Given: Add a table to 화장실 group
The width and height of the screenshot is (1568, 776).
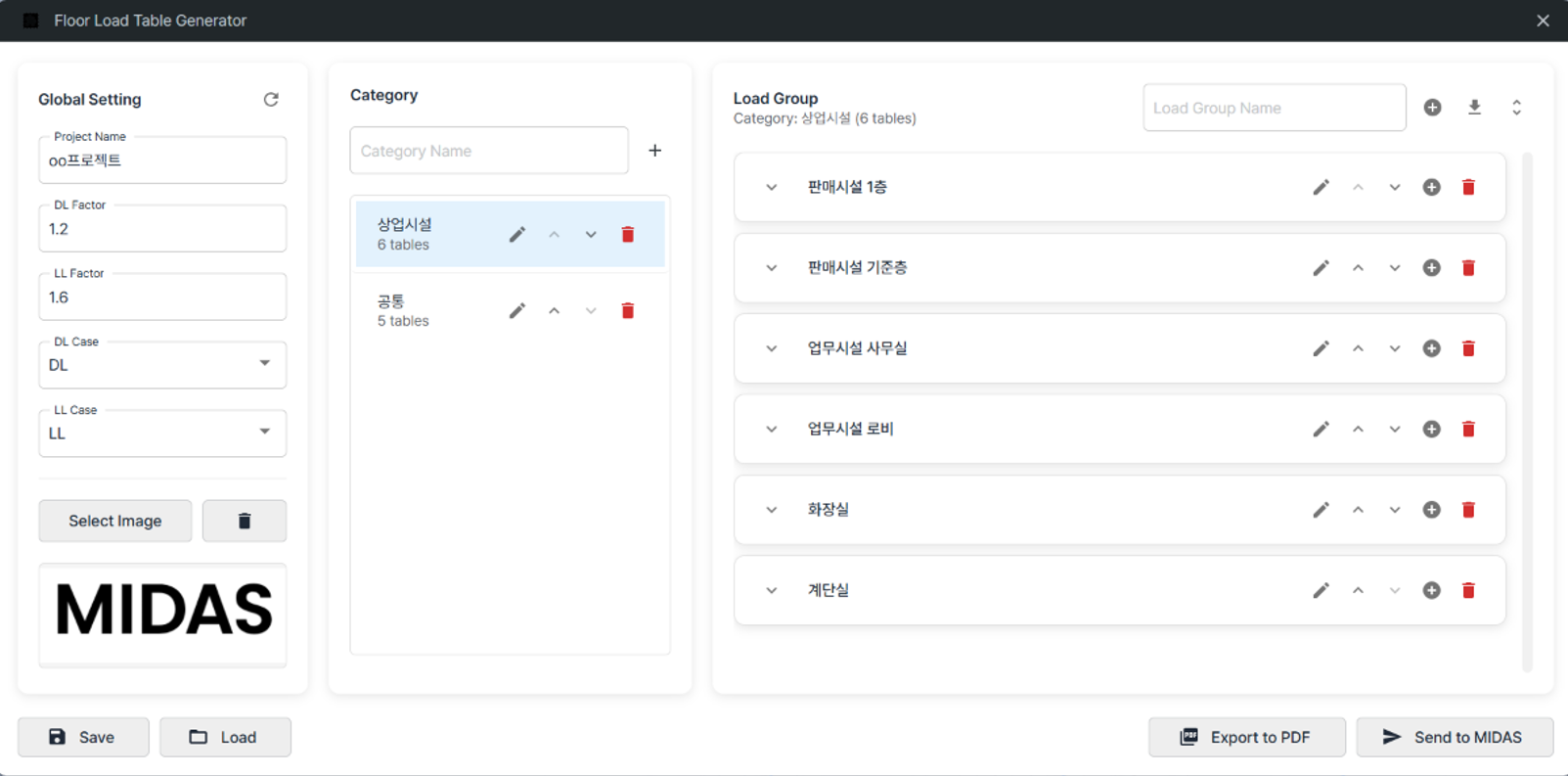Looking at the screenshot, I should (1431, 510).
